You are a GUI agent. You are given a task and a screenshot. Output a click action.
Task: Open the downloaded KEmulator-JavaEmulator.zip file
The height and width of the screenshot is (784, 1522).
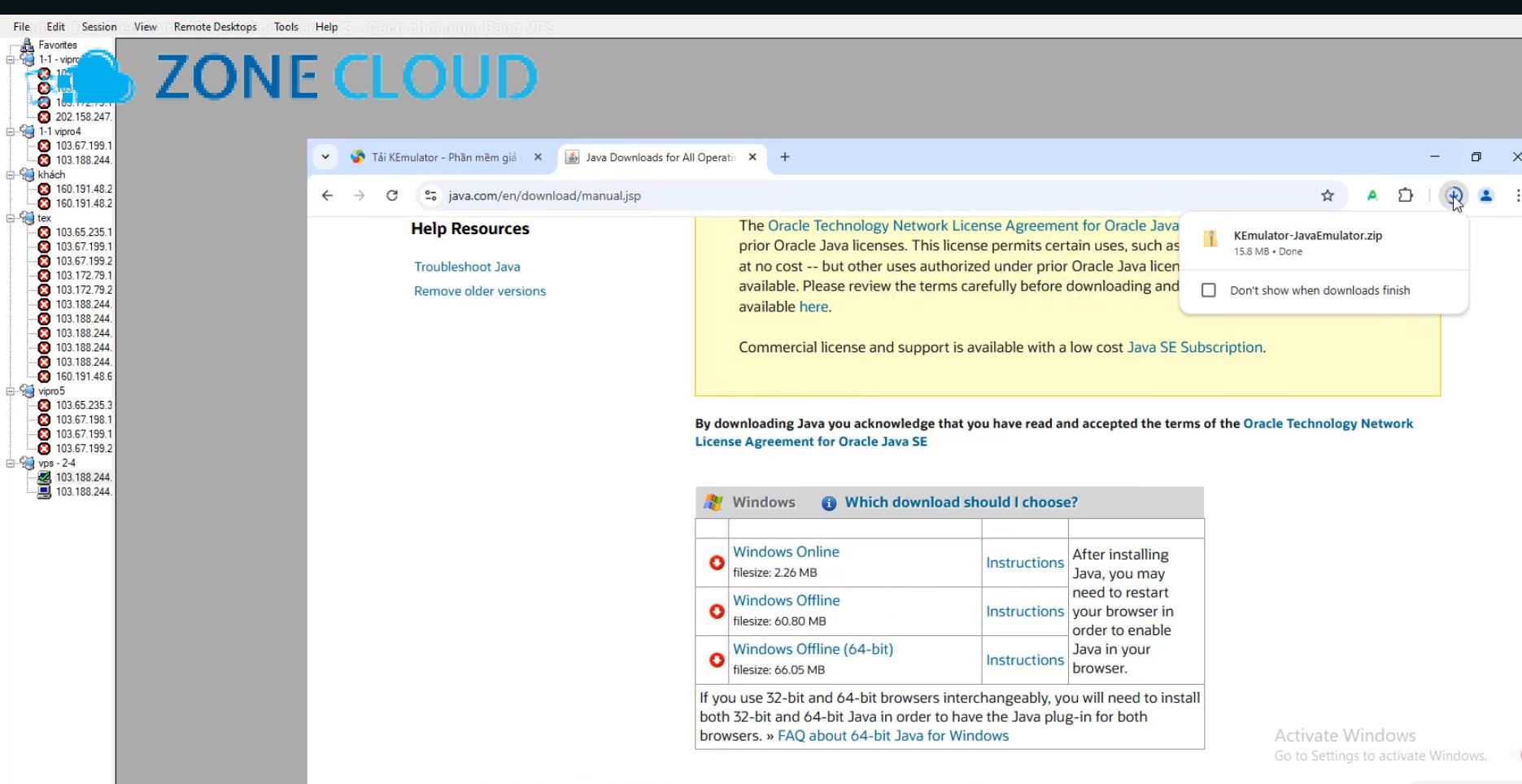click(x=1307, y=236)
